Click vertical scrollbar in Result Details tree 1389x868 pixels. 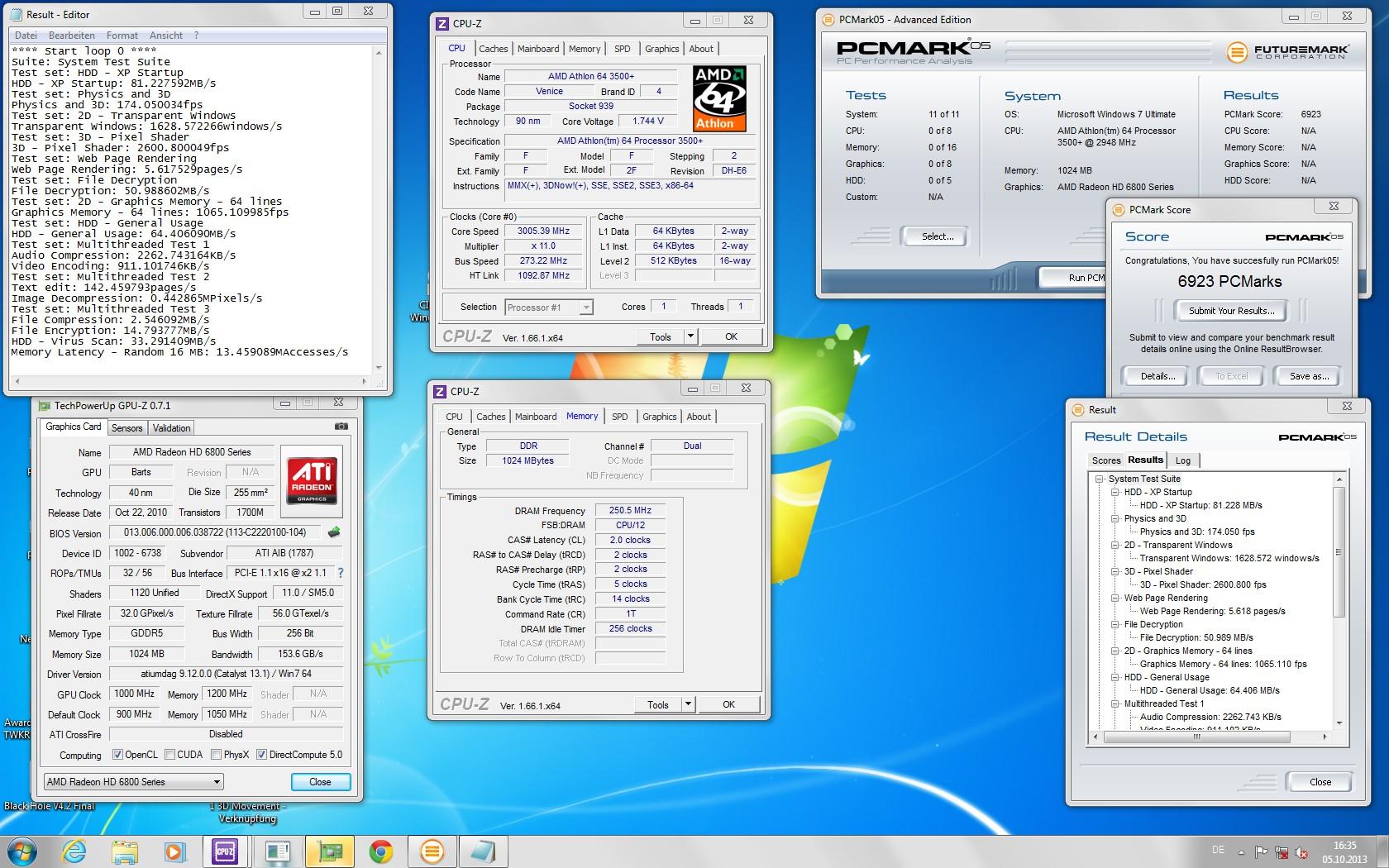point(1339,551)
